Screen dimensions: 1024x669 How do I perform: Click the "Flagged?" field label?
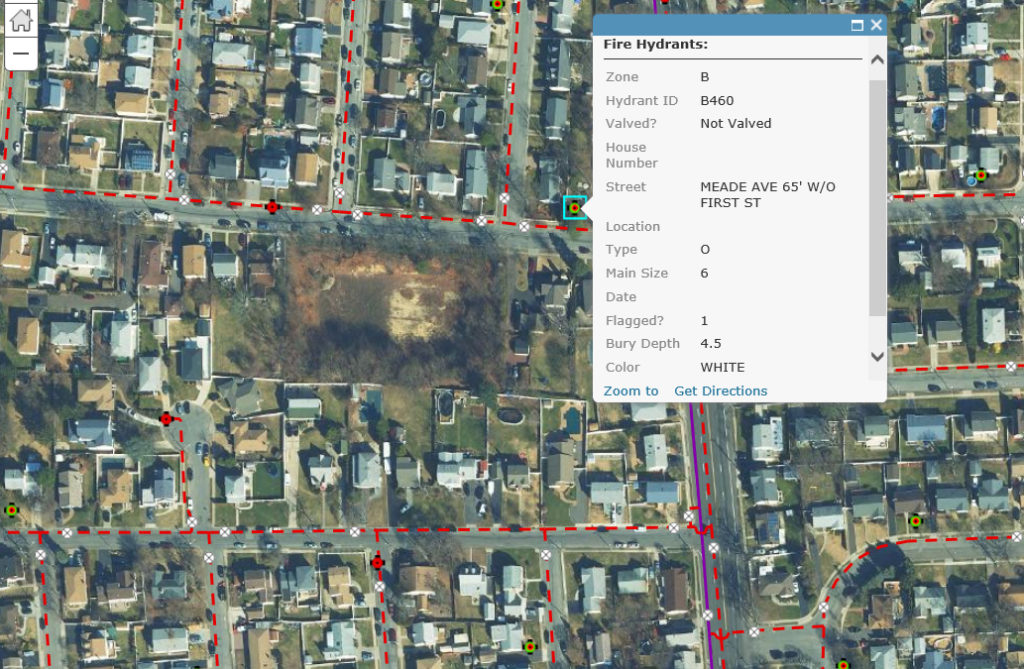(635, 321)
